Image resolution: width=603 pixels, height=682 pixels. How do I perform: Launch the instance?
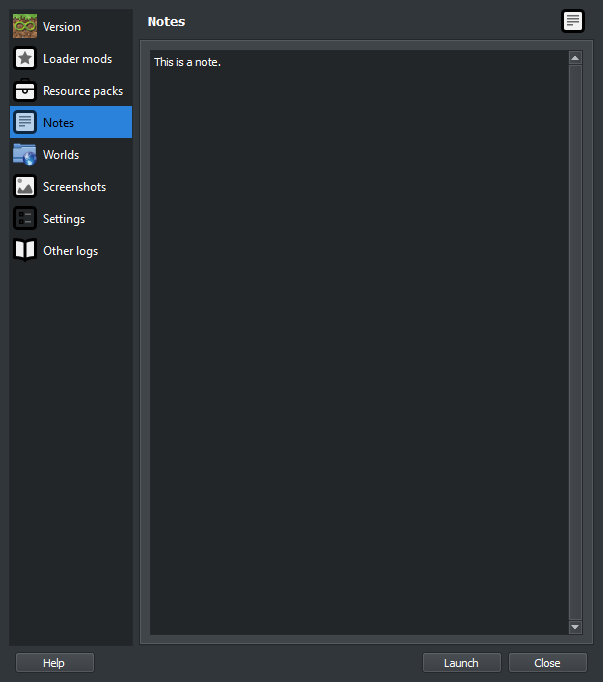[x=462, y=663]
